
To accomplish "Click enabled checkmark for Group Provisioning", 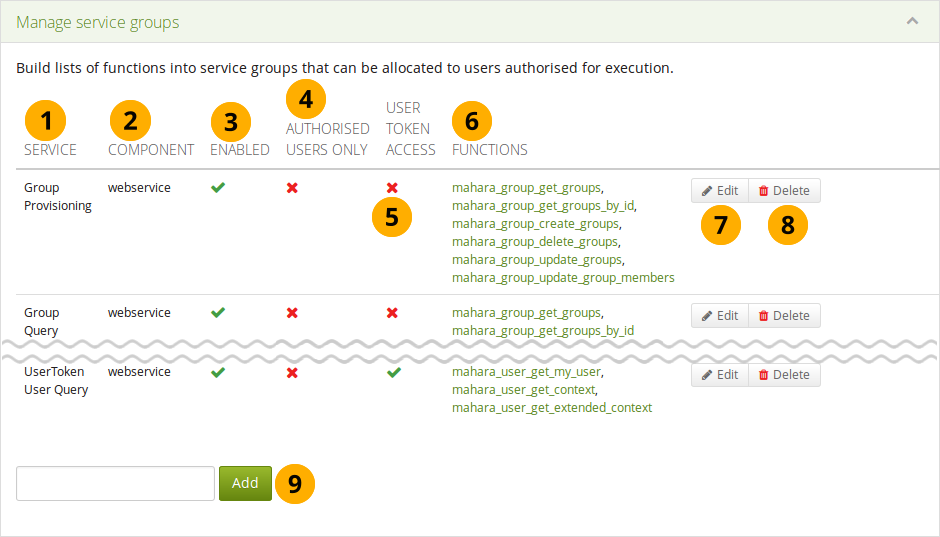I will (x=218, y=187).
